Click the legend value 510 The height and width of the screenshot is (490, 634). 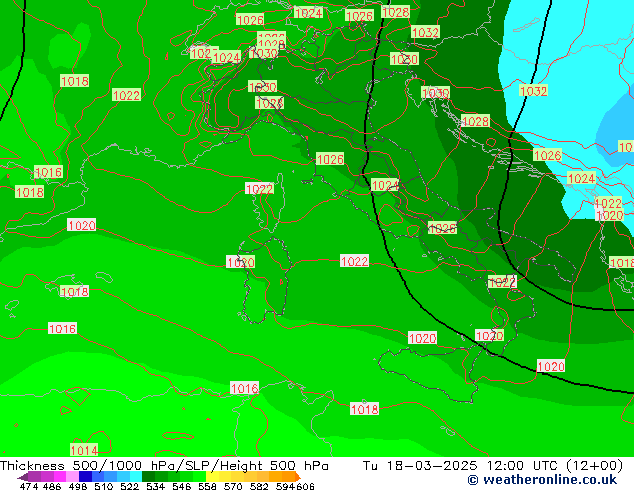pyautogui.click(x=104, y=486)
